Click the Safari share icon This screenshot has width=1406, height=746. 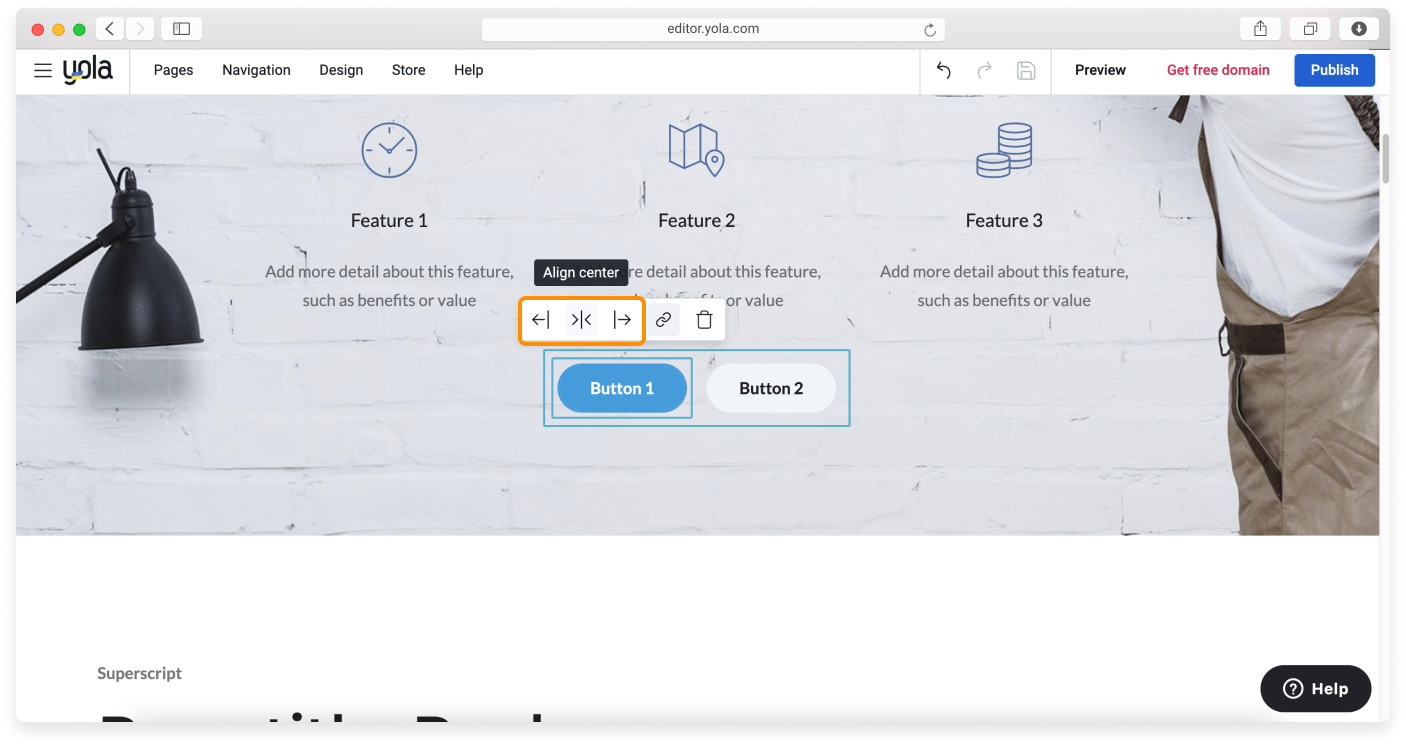1260,29
